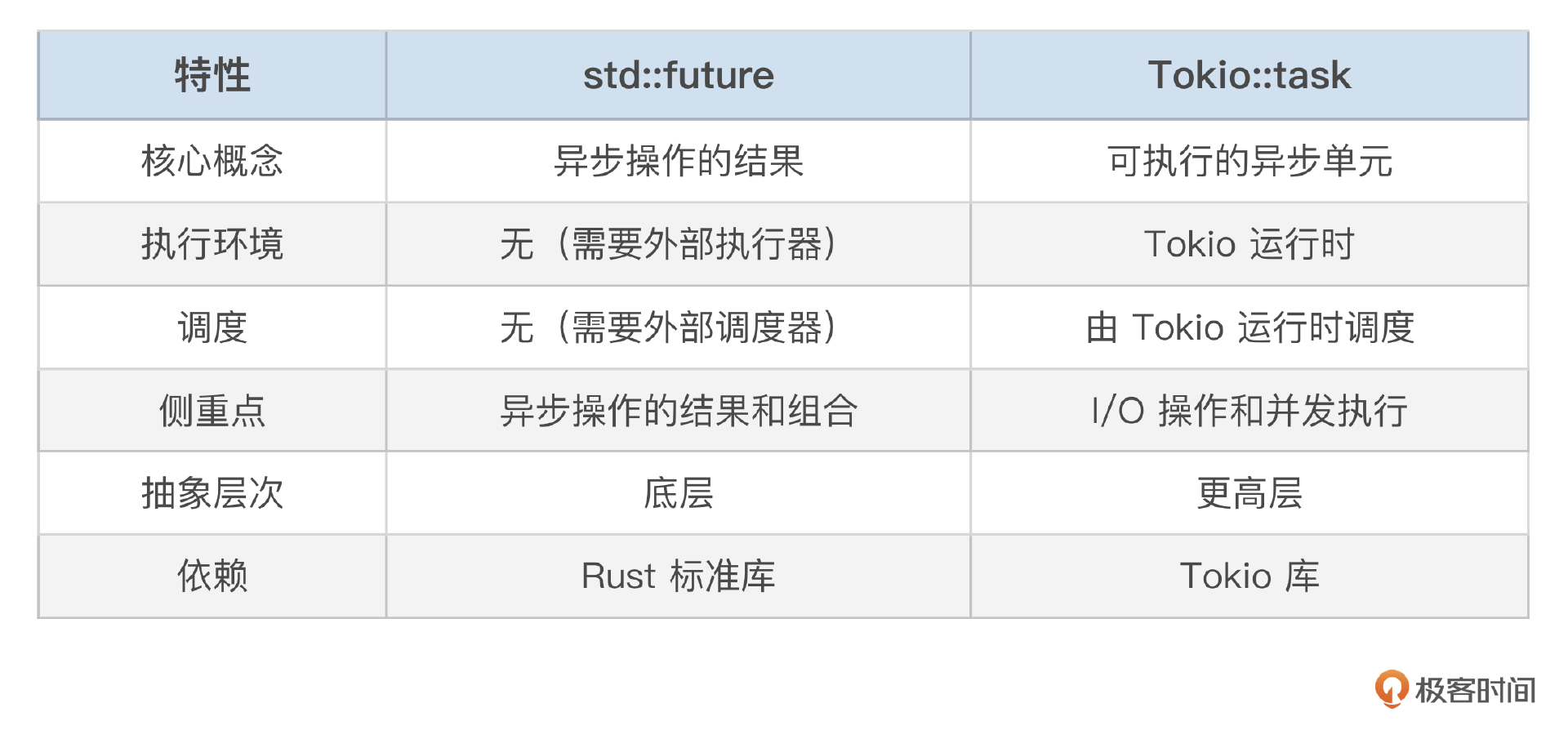Click the 侧重点 row label
Image resolution: width=1568 pixels, height=730 pixels.
click(x=212, y=410)
